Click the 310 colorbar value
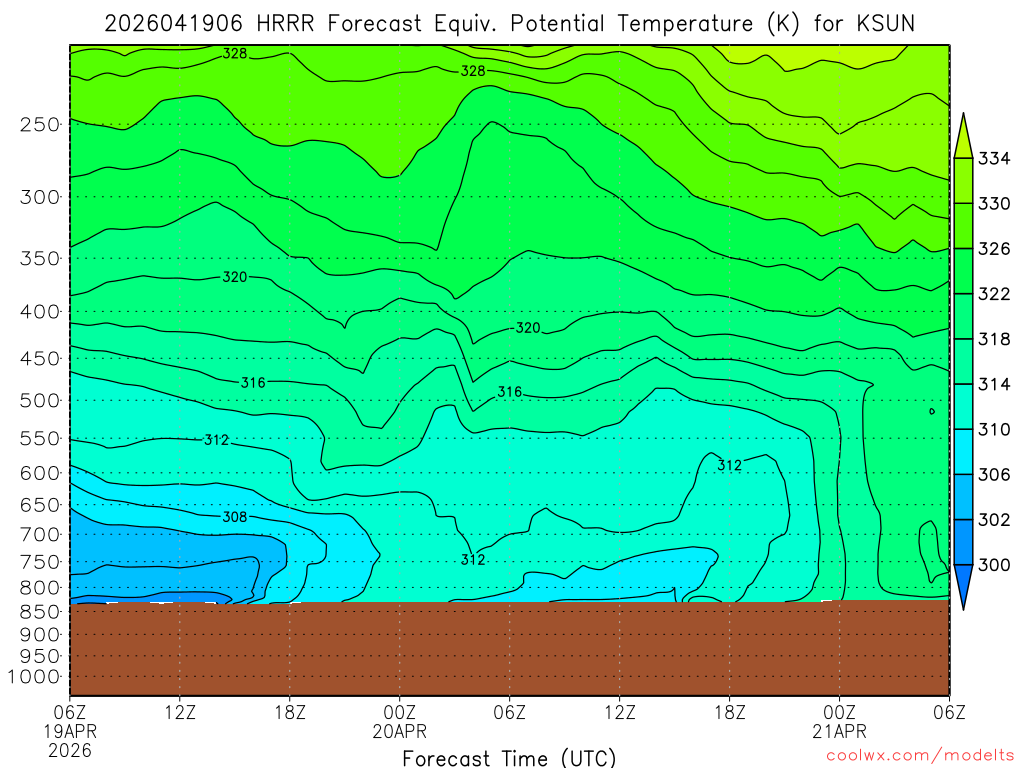1024x768 pixels. point(994,429)
